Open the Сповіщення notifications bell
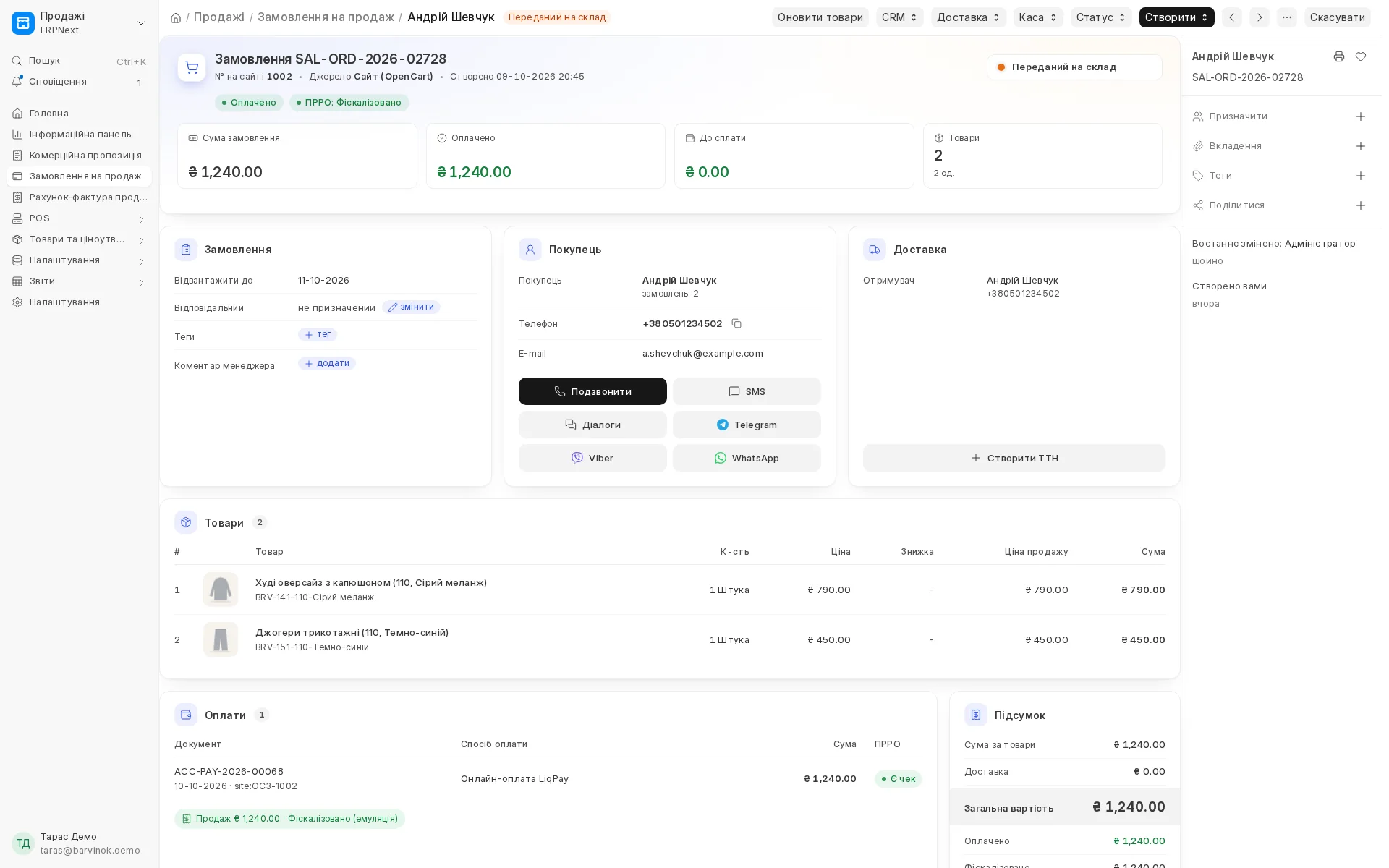 coord(17,82)
